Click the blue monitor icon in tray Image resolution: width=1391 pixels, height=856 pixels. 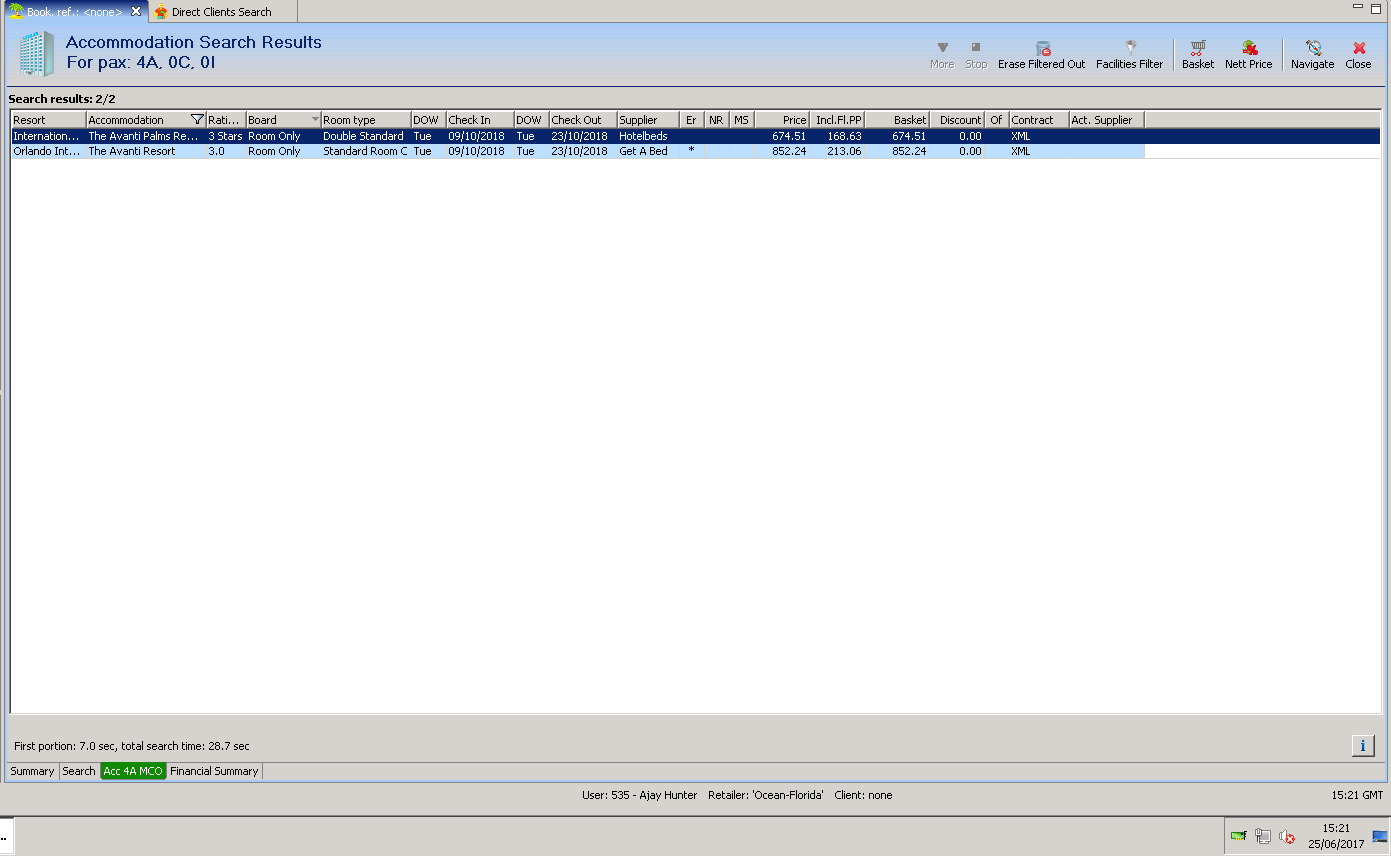coord(1381,836)
